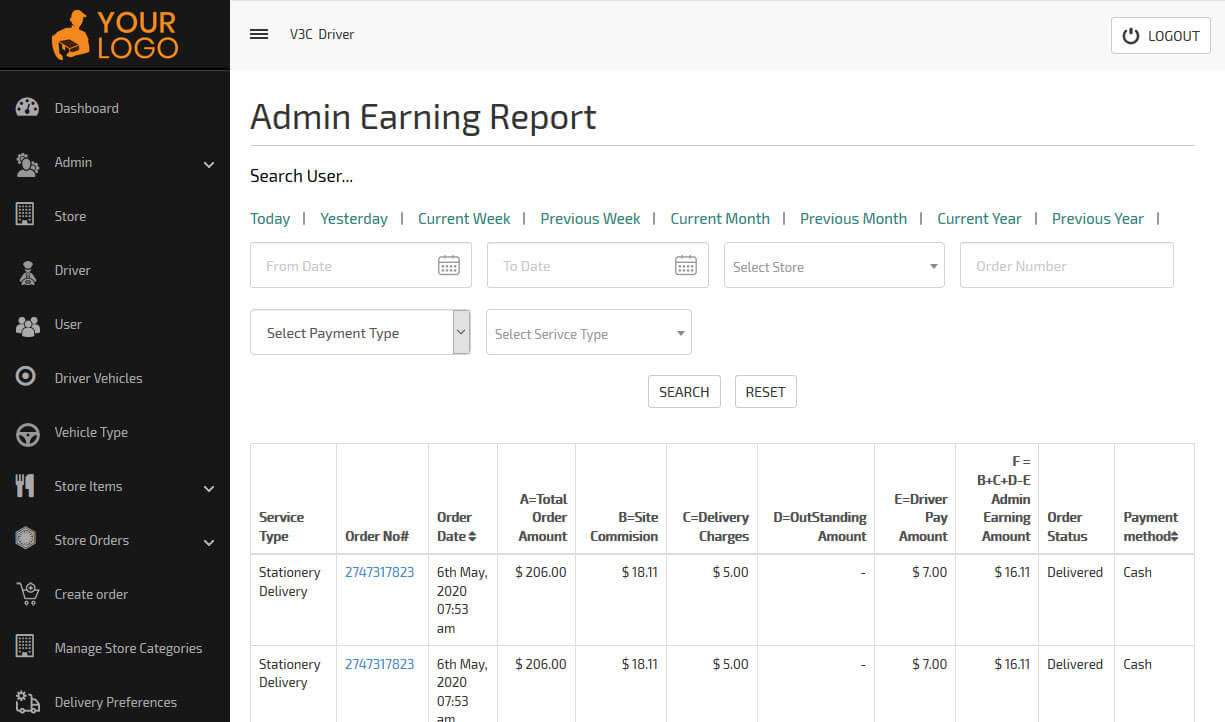Open calendar picker in From Date field
The height and width of the screenshot is (722, 1225).
(x=449, y=266)
